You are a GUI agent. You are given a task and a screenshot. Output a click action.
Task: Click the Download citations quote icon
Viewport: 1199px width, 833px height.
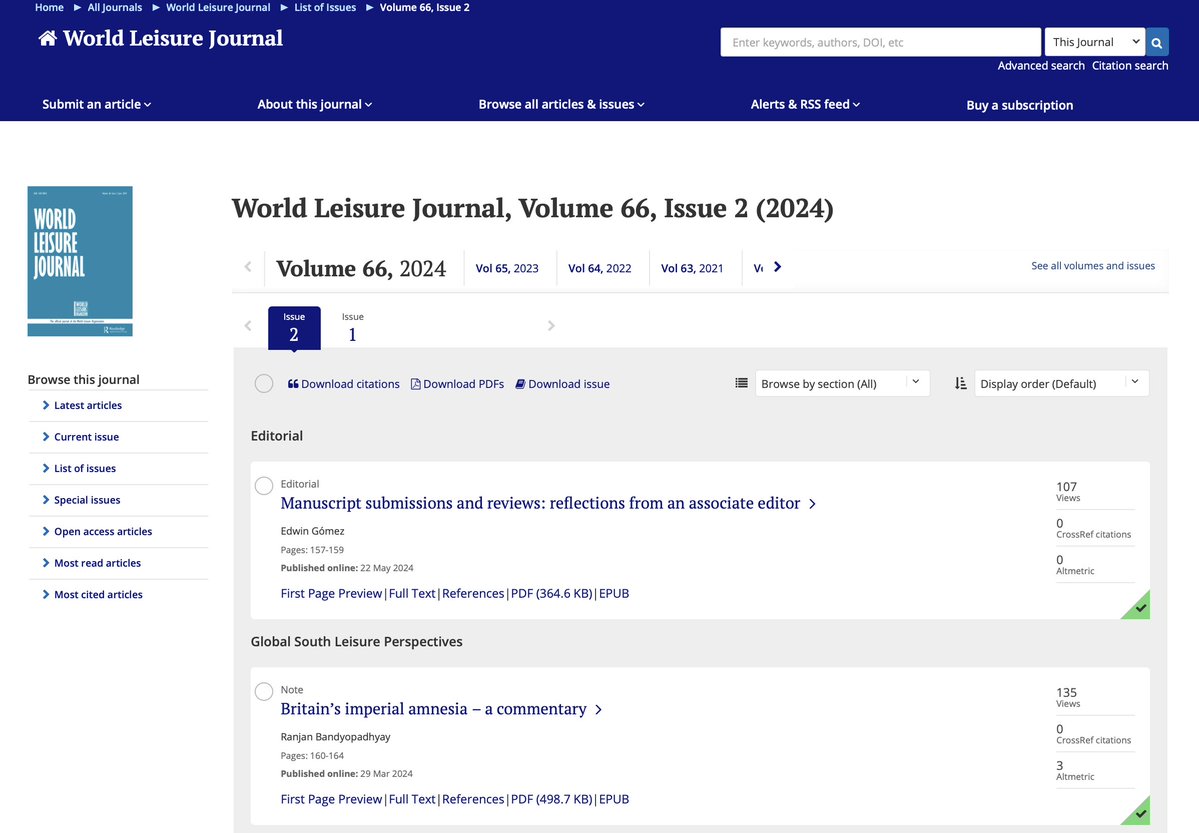pos(293,384)
